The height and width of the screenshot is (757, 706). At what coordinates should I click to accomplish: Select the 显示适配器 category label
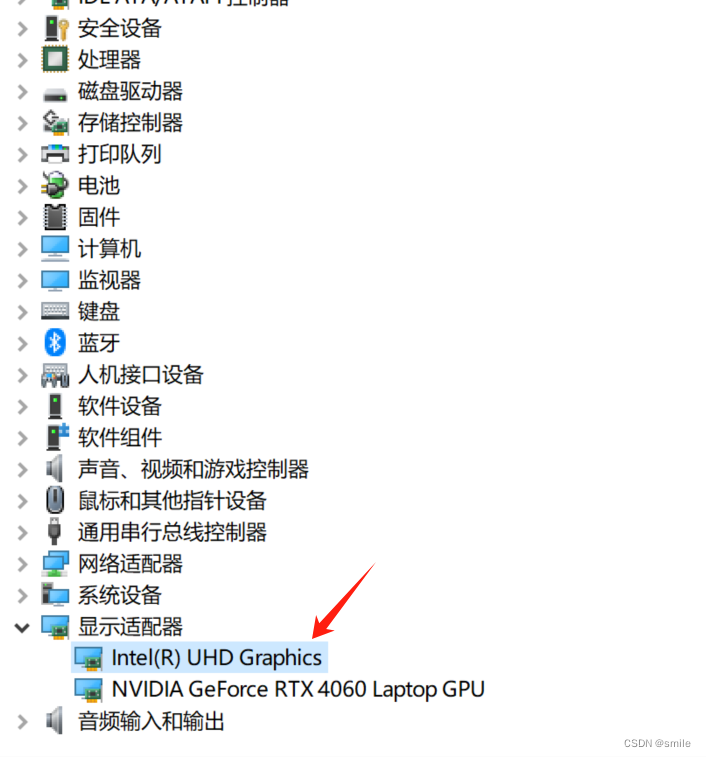(x=130, y=627)
